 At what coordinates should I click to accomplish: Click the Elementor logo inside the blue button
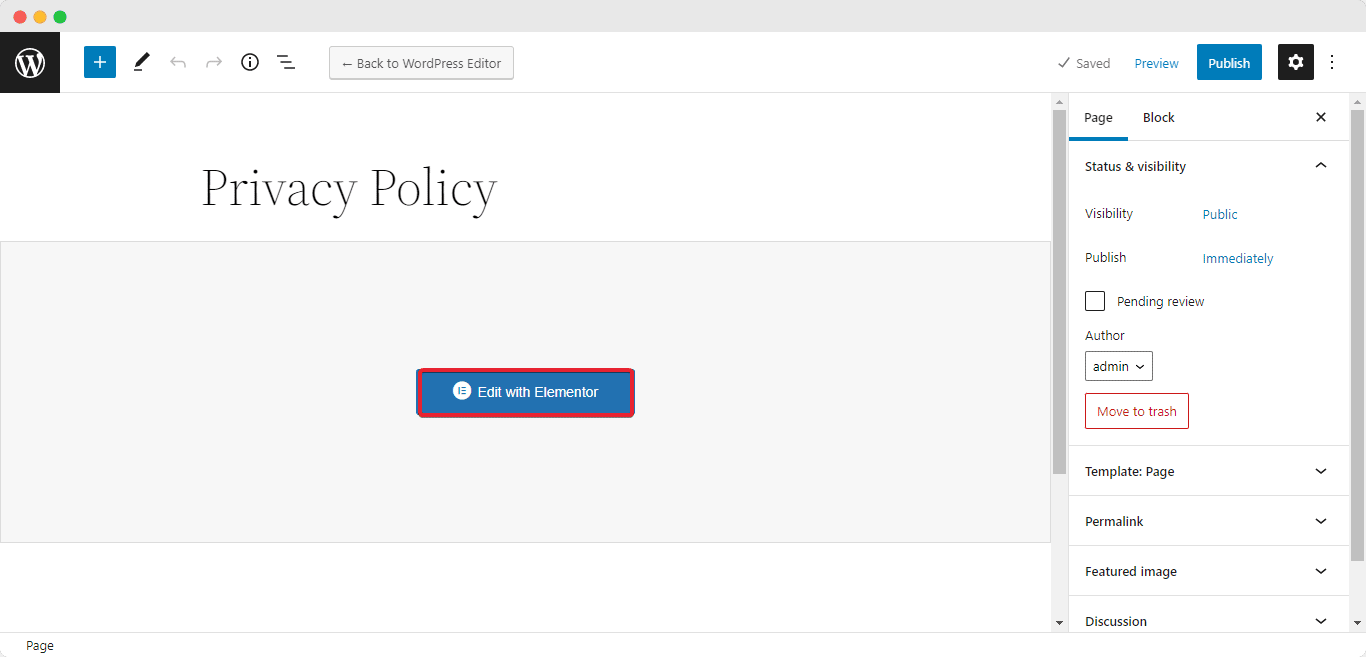[x=461, y=391]
